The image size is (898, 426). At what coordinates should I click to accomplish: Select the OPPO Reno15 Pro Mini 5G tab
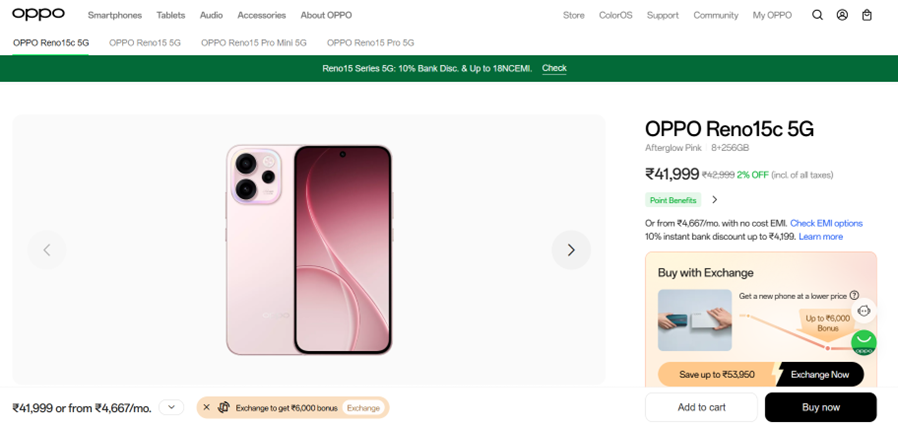coord(254,43)
